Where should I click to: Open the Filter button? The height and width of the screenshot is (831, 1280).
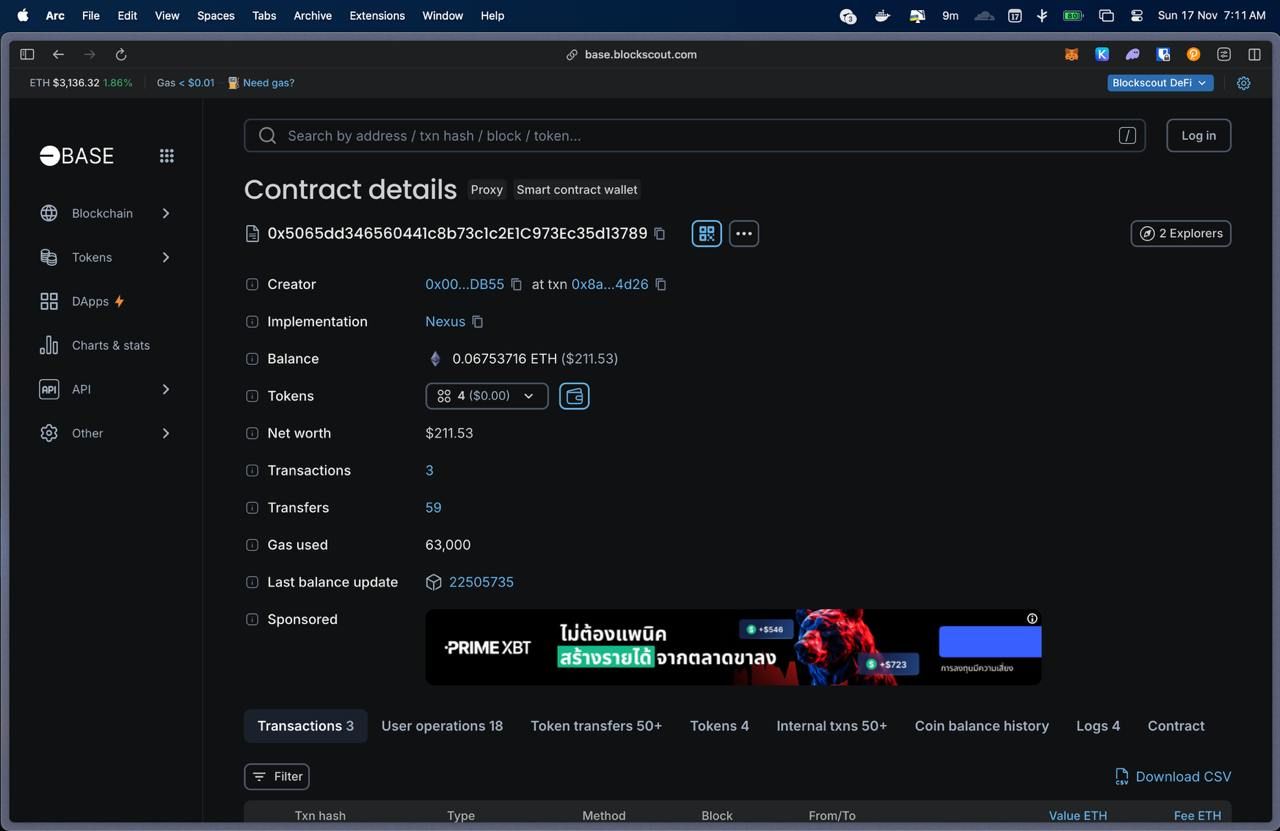pos(277,777)
